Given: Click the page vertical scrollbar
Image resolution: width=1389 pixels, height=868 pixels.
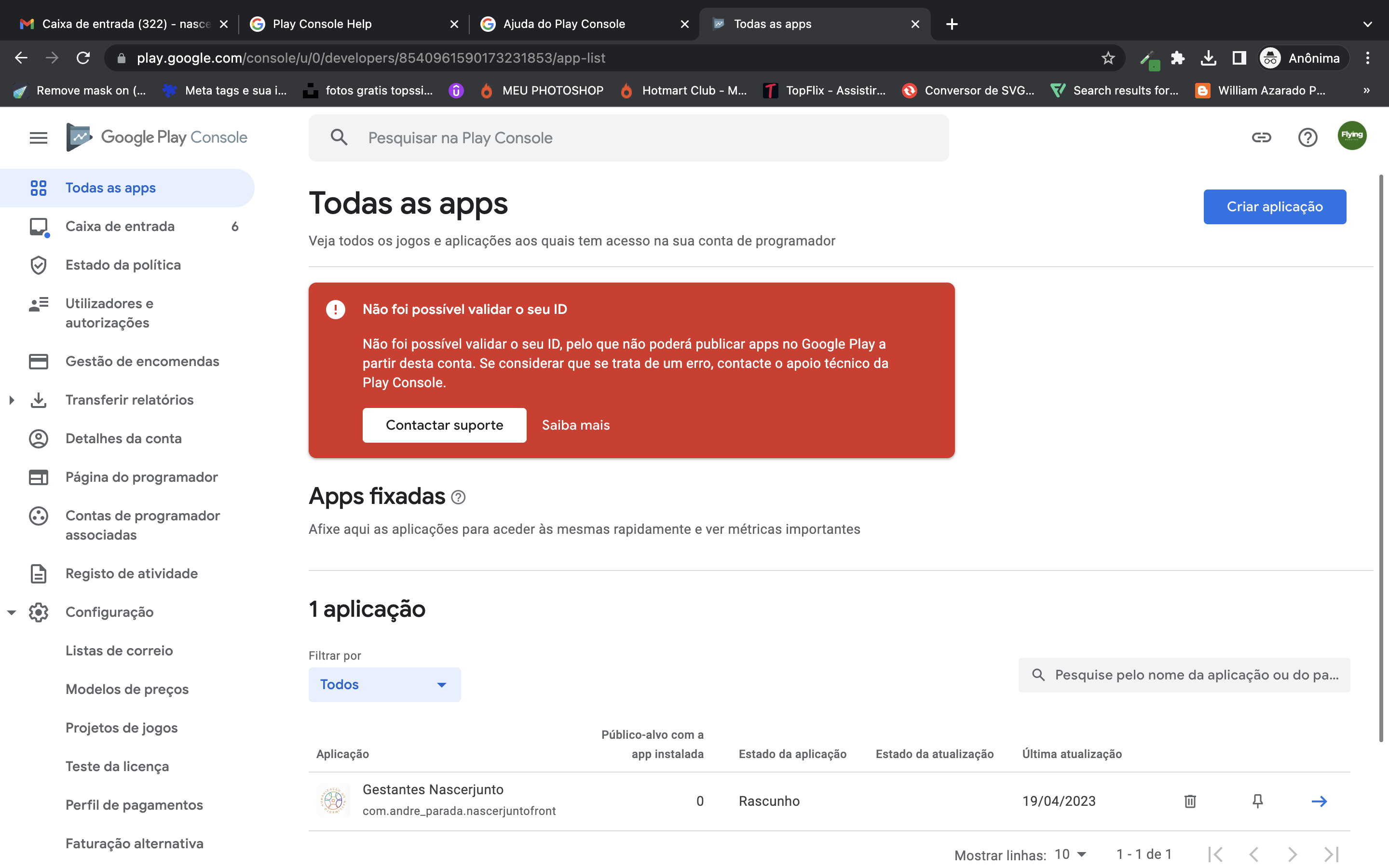Looking at the screenshot, I should (x=1381, y=457).
